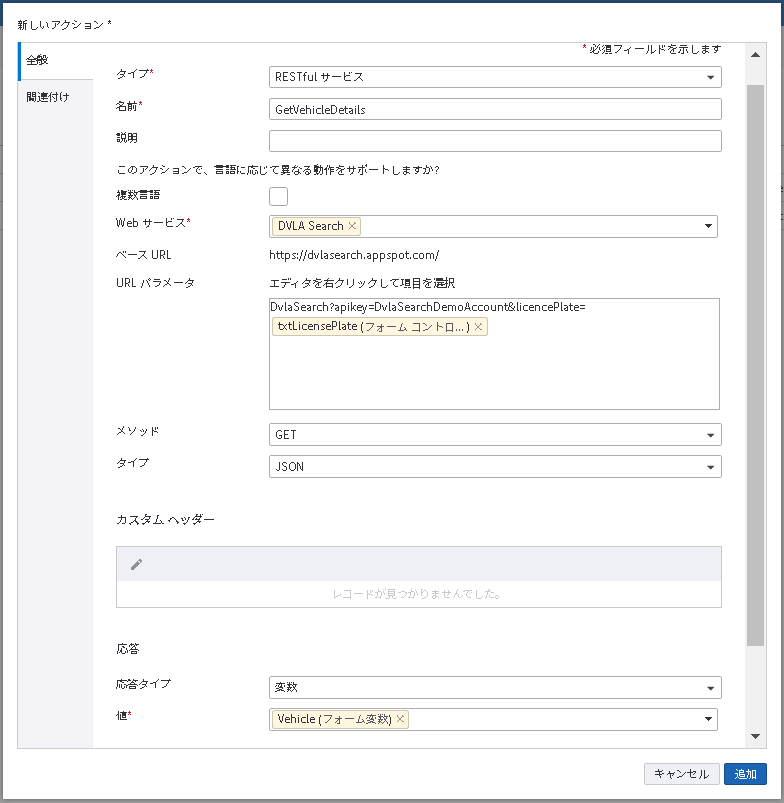This screenshot has height=803, width=784.
Task: Switch to the 関連付け tab
Action: pos(48,97)
